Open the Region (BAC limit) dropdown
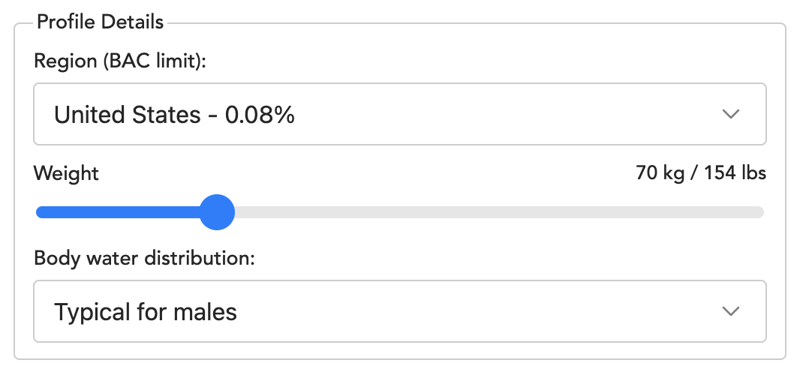The height and width of the screenshot is (372, 800). pos(399,114)
